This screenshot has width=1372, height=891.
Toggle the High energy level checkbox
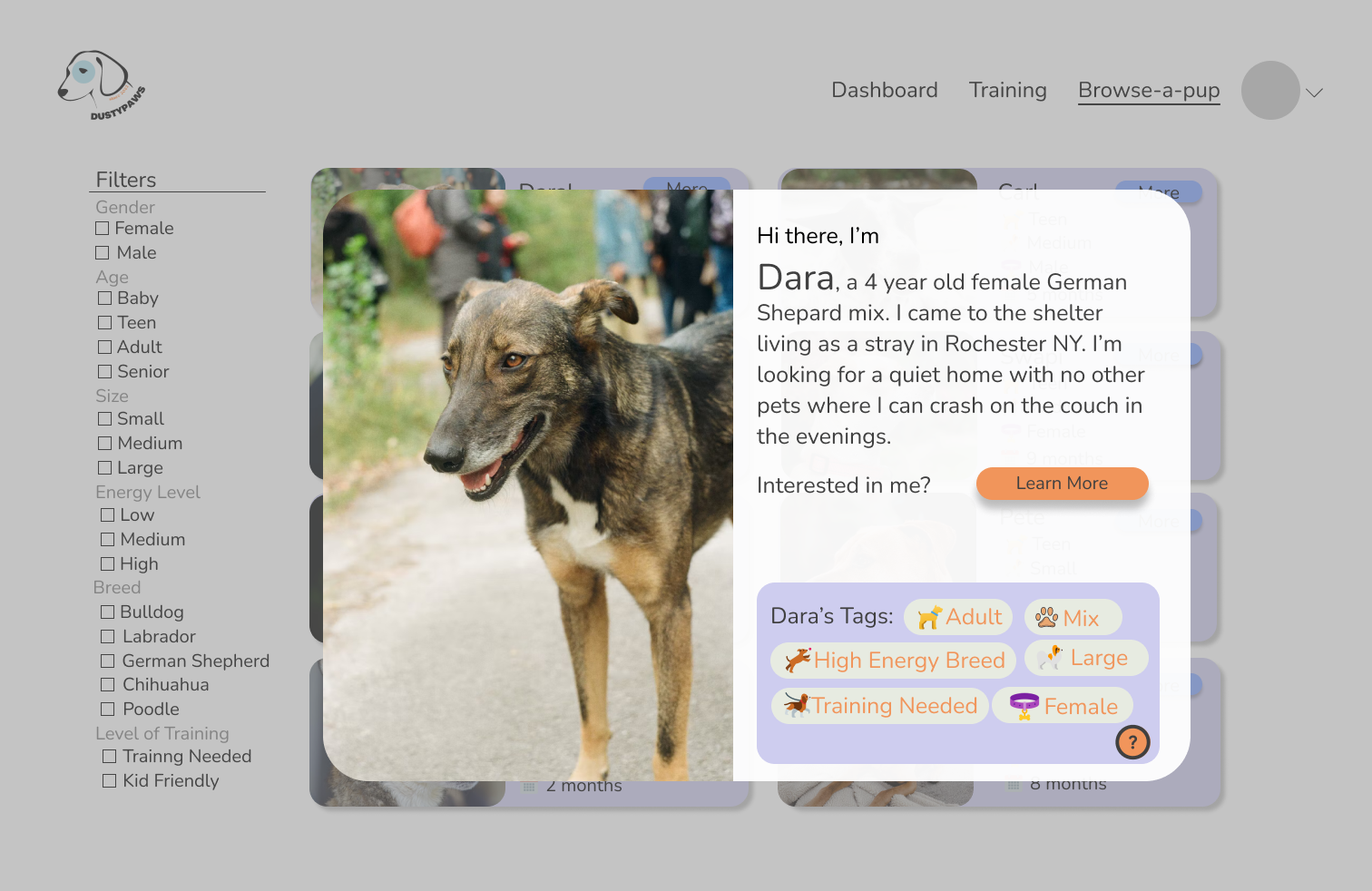tap(108, 564)
